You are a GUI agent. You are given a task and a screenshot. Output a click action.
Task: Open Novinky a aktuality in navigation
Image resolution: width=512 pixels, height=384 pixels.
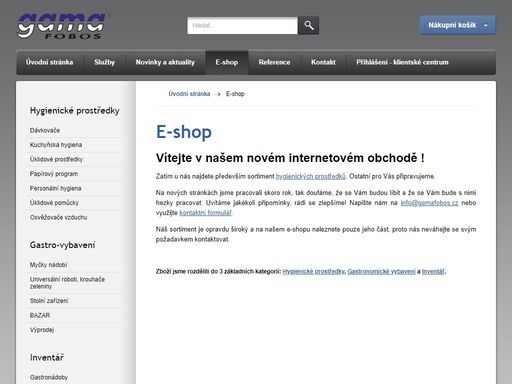point(165,62)
